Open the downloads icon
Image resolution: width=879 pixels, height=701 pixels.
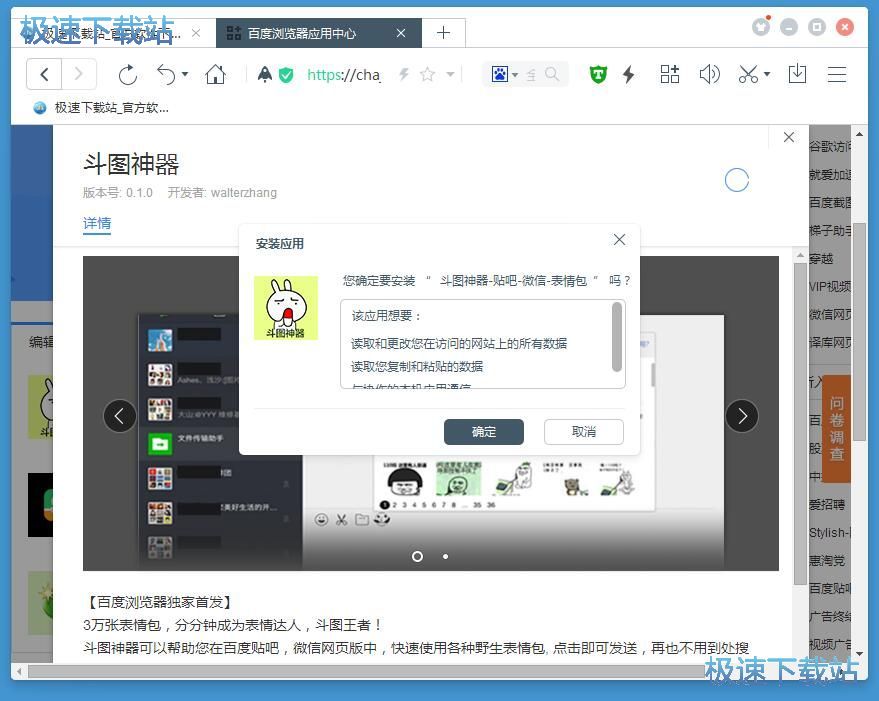tap(797, 74)
